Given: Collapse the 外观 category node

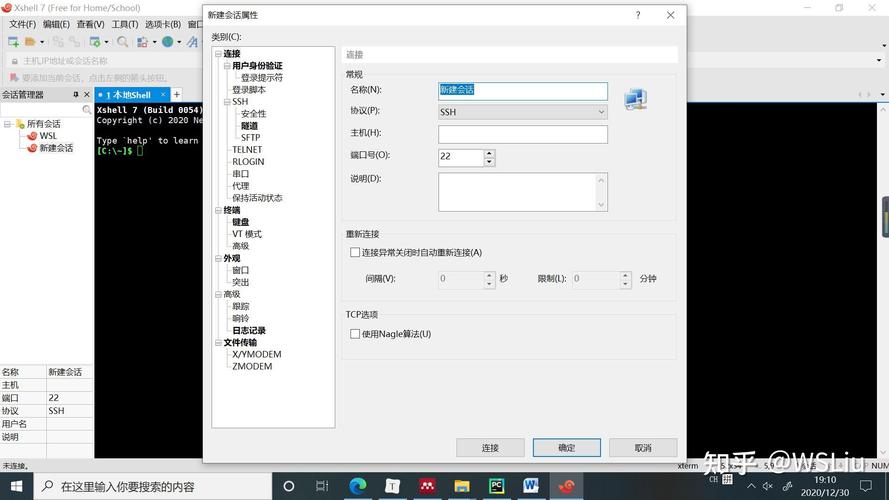Looking at the screenshot, I should (218, 259).
